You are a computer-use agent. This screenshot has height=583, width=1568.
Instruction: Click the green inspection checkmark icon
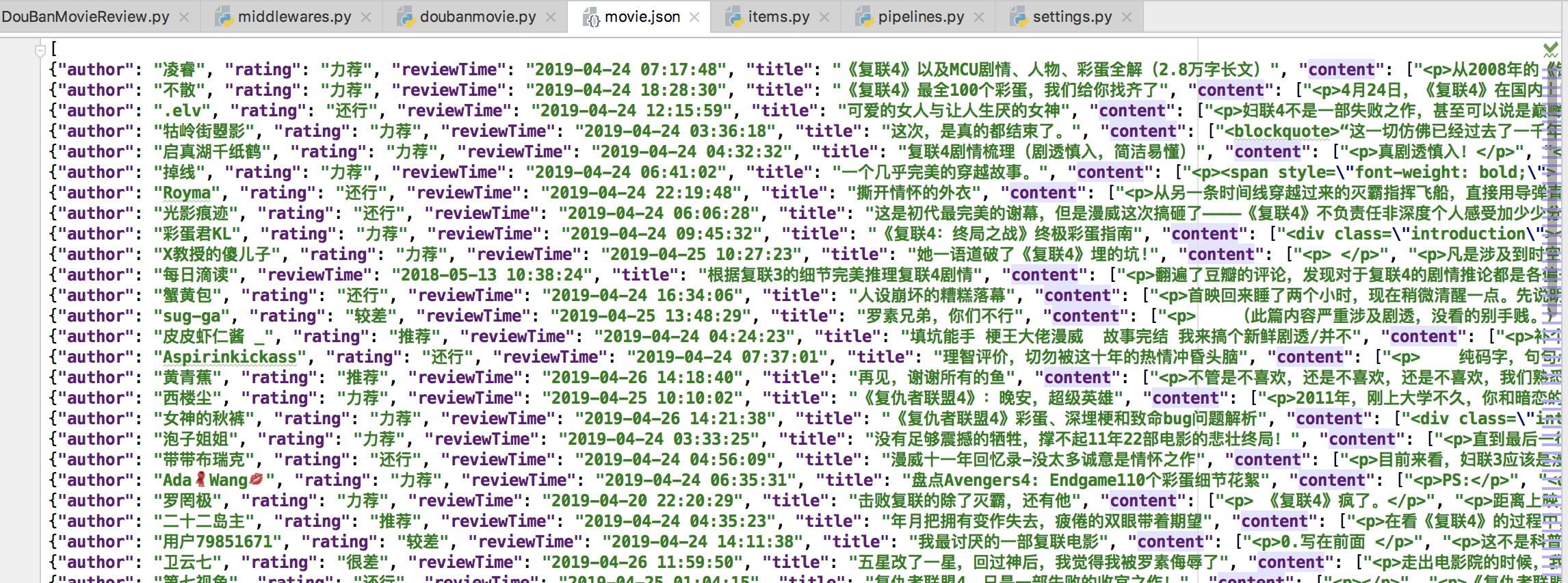(x=1550, y=49)
